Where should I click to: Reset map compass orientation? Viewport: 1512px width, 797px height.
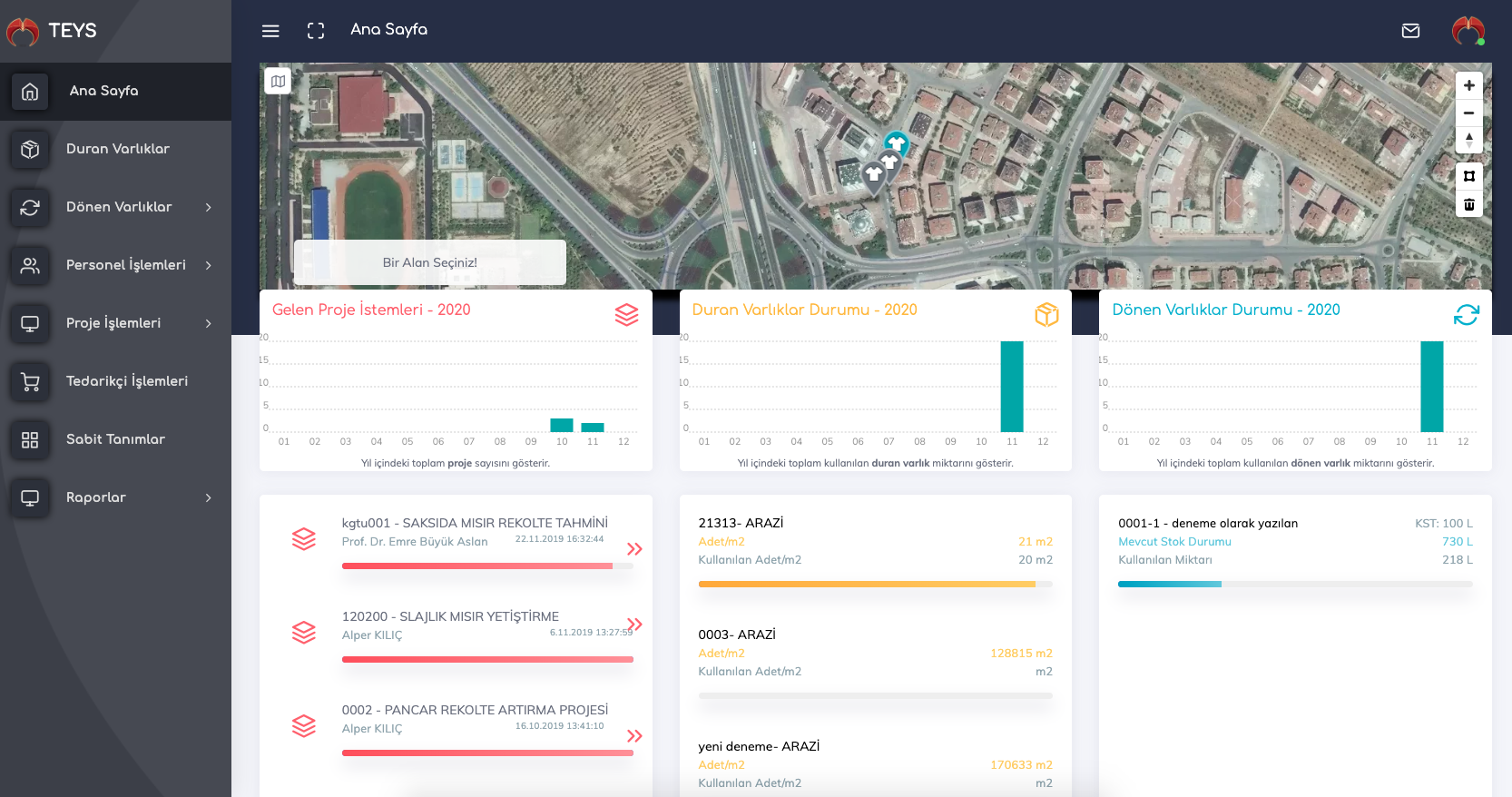(x=1468, y=140)
